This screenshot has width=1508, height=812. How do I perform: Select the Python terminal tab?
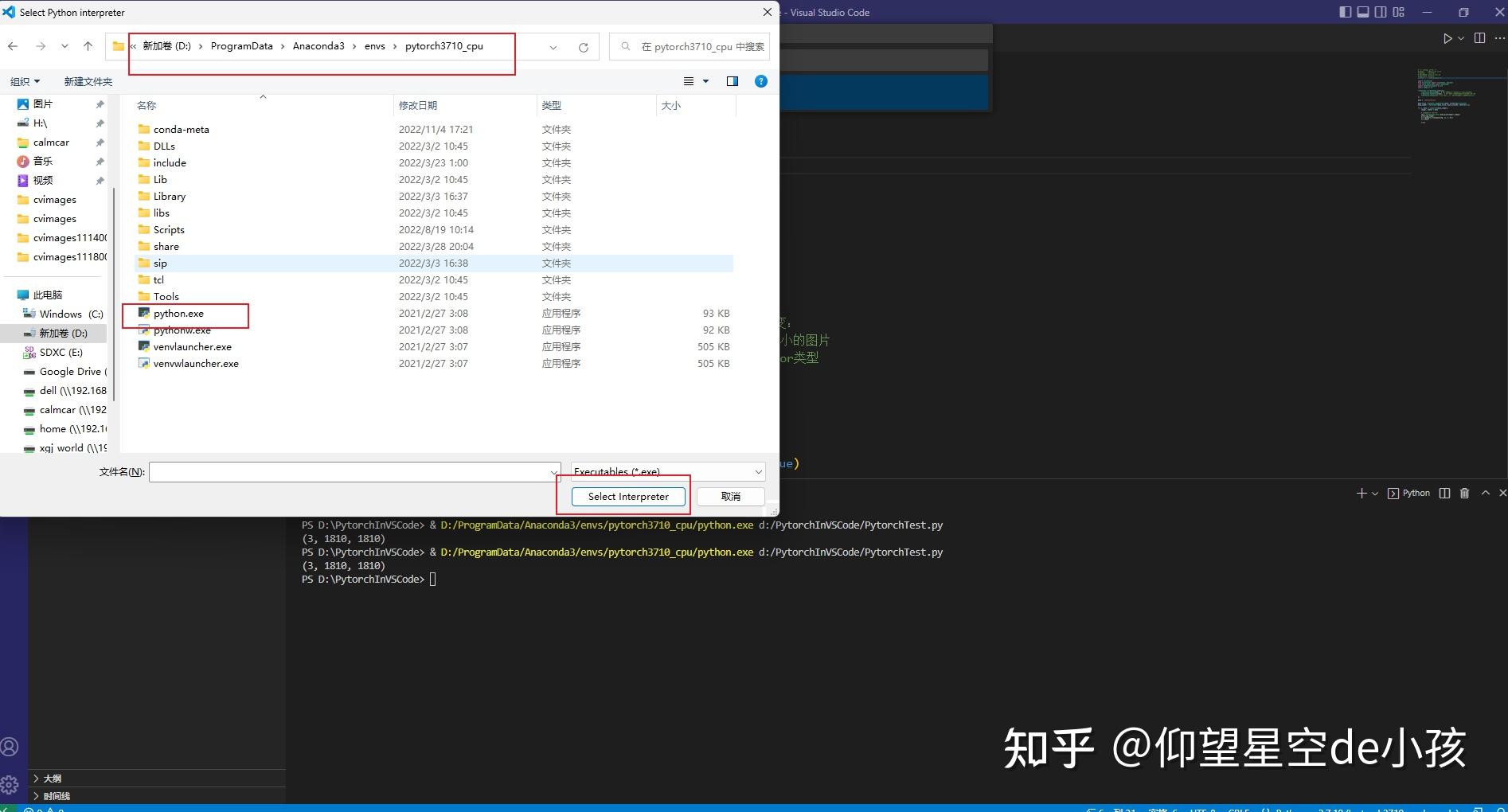coord(1409,493)
